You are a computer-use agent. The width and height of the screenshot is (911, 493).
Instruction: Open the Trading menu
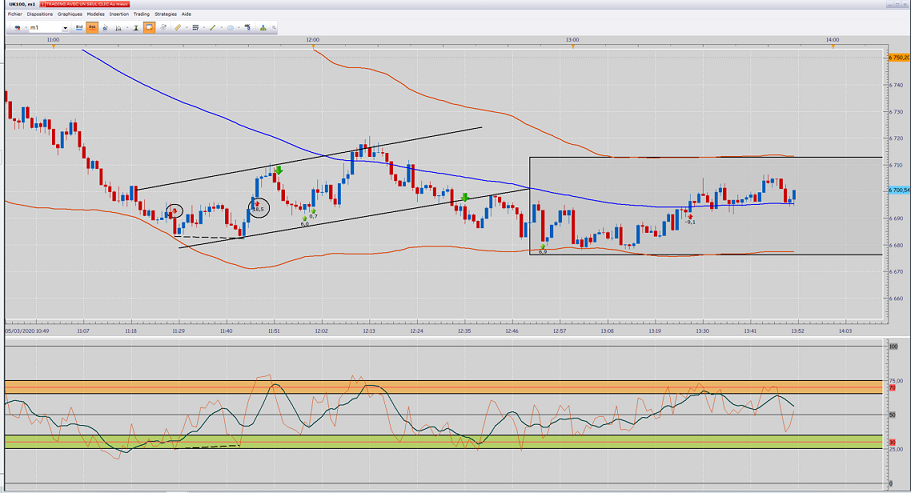pos(141,14)
